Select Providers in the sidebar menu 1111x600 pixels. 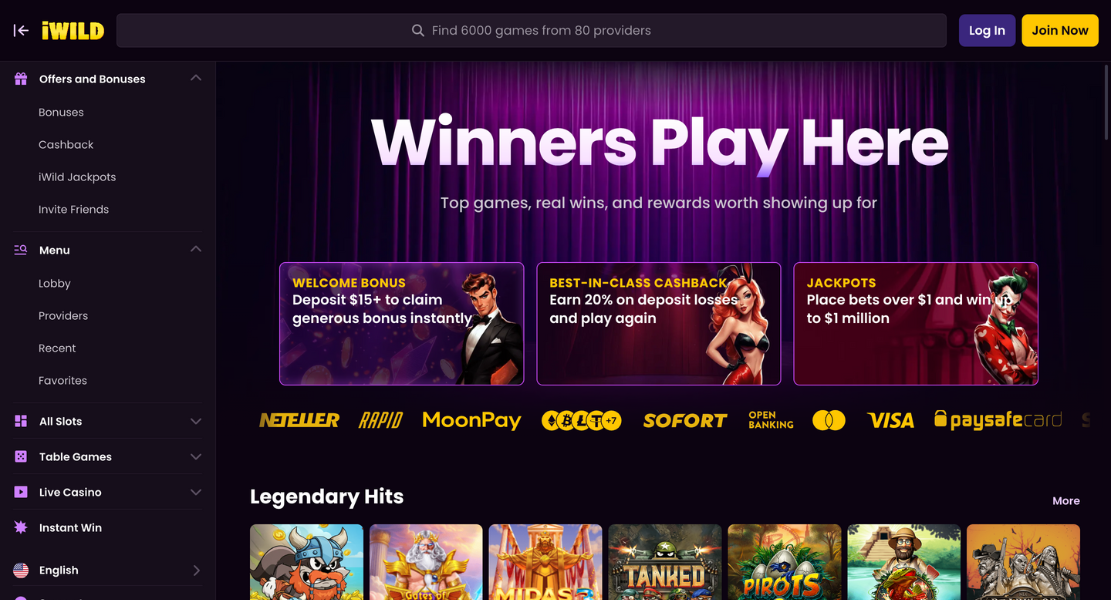(63, 316)
